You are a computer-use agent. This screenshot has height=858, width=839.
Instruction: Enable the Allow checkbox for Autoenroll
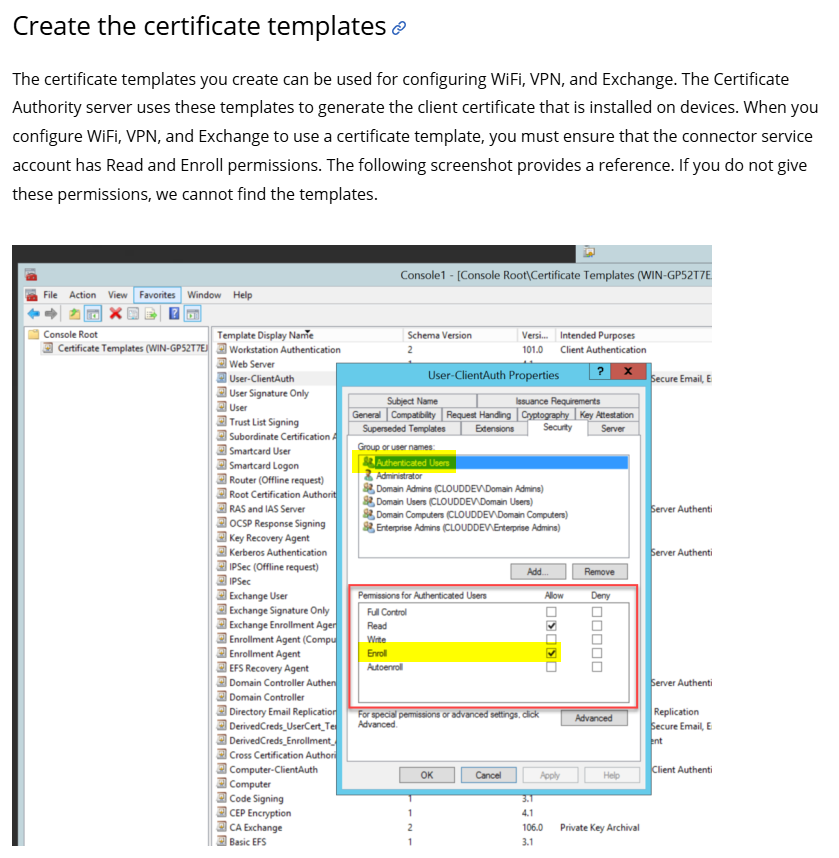pyautogui.click(x=550, y=667)
